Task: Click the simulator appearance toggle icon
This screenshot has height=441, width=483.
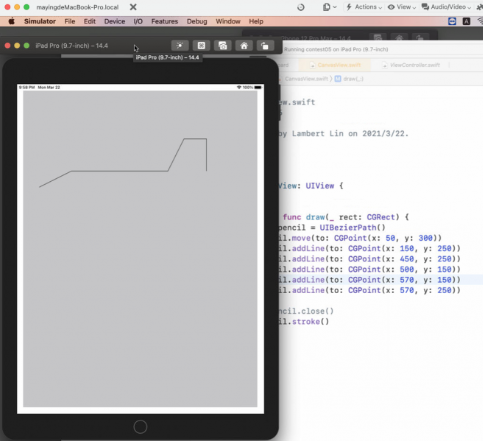Action: pos(180,46)
